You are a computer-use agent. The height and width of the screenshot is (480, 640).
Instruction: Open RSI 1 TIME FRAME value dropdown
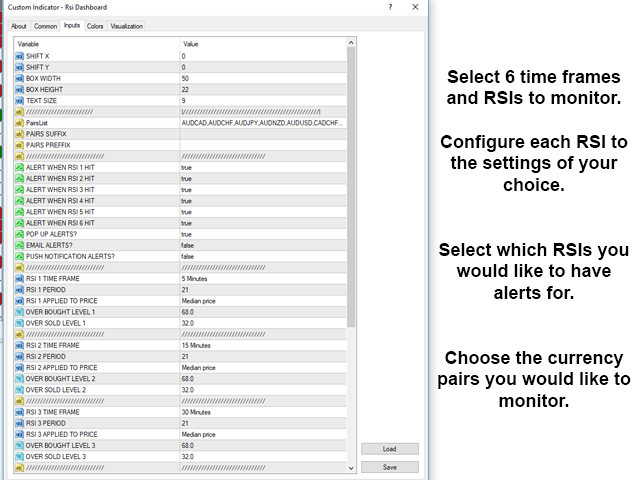[x=263, y=279]
